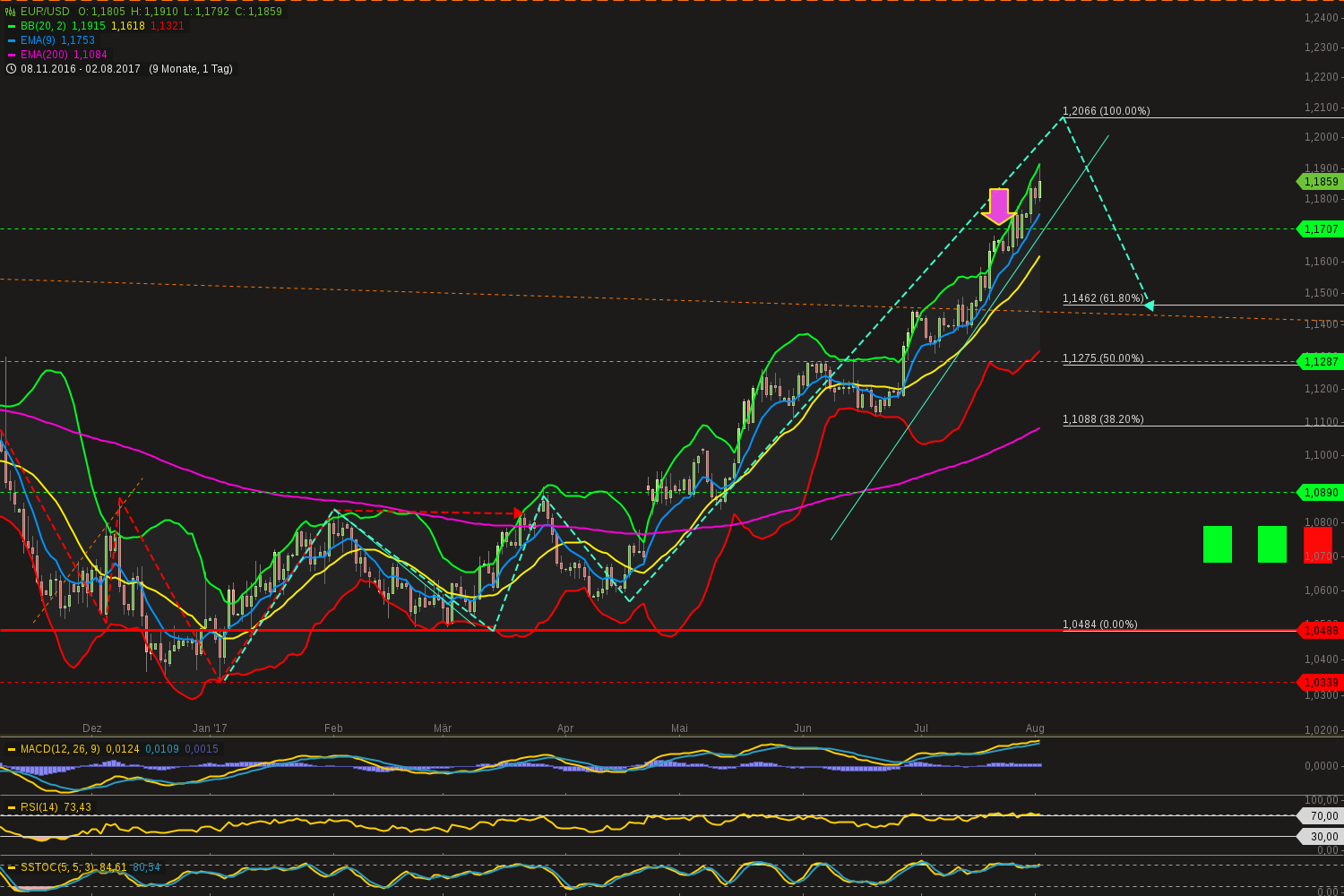
Task: Click the yellow MACD legend color marker
Action: [x=11, y=749]
